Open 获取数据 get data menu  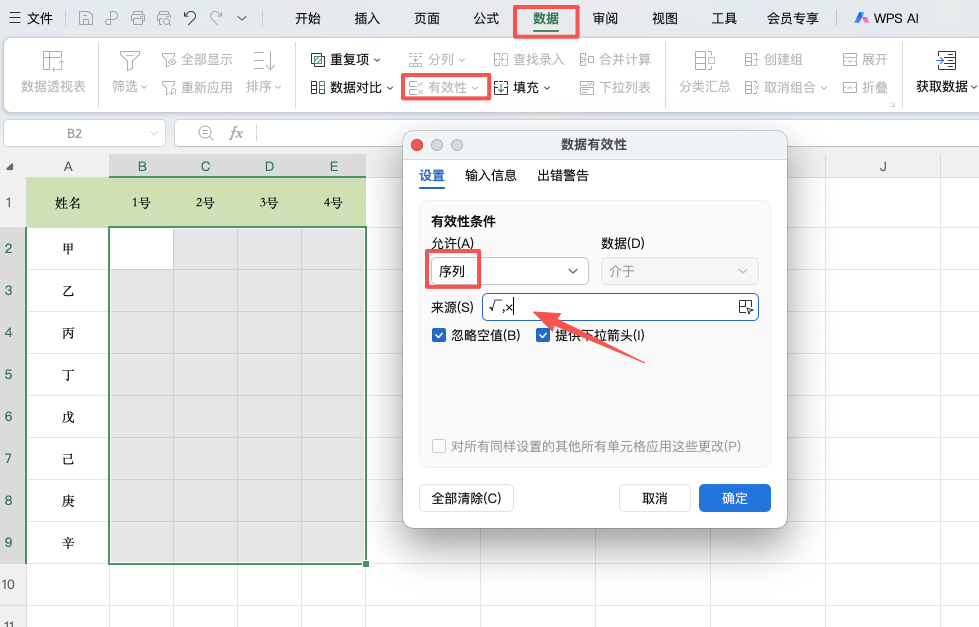(x=946, y=72)
